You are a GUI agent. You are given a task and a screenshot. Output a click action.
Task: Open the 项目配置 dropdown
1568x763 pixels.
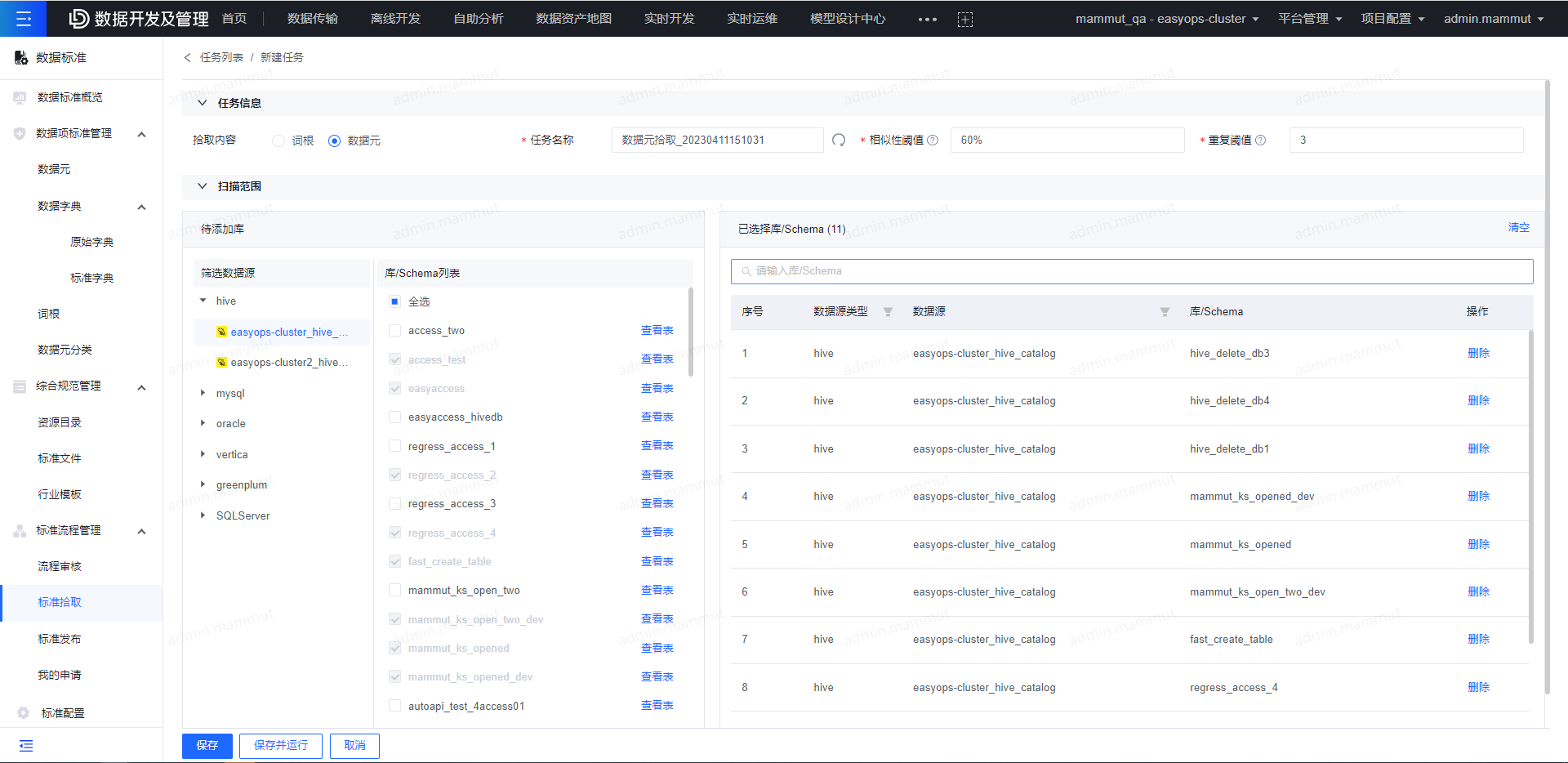pyautogui.click(x=1392, y=19)
